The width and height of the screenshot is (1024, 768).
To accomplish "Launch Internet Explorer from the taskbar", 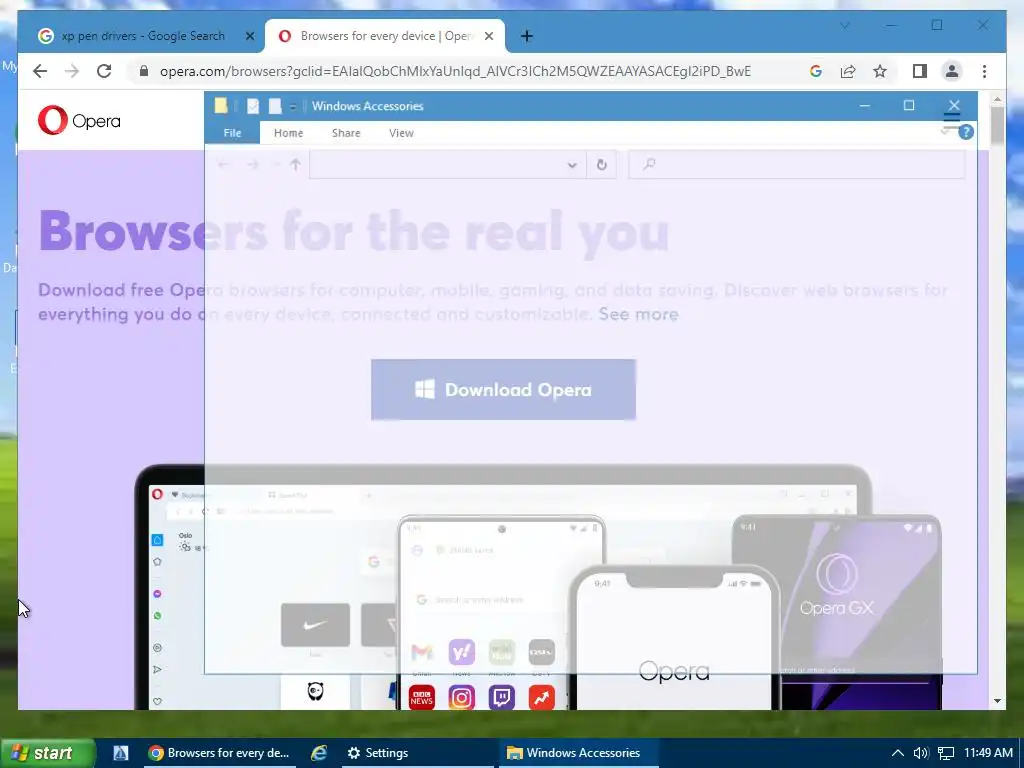I will tap(319, 753).
